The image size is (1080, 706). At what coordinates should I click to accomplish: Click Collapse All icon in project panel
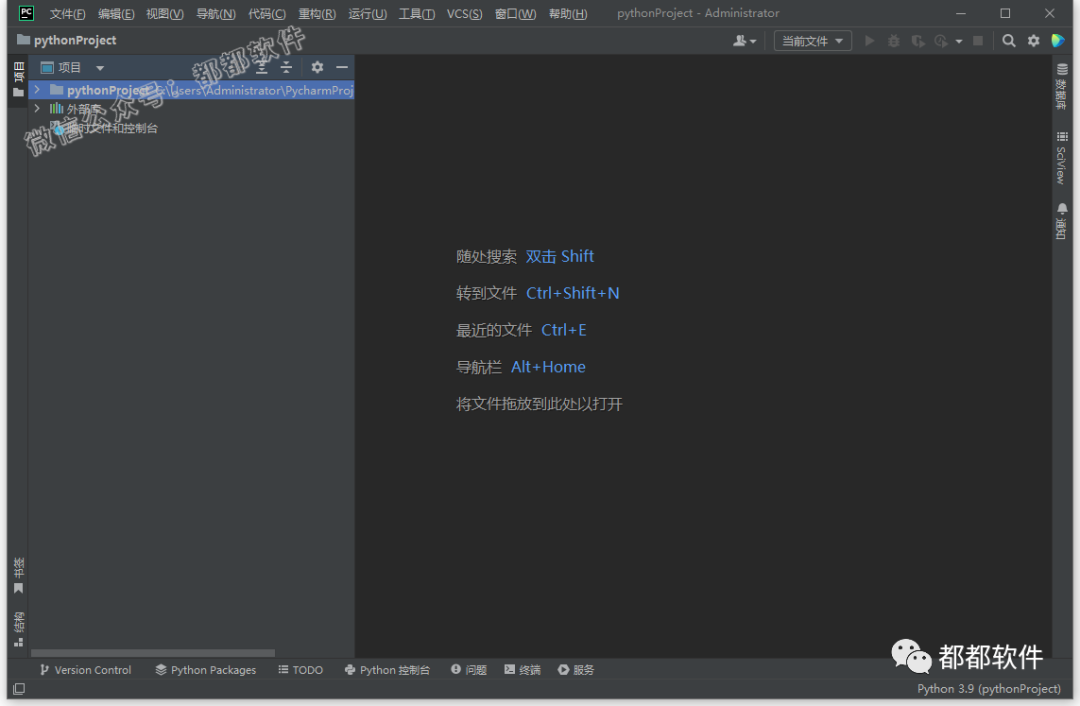[x=287, y=68]
